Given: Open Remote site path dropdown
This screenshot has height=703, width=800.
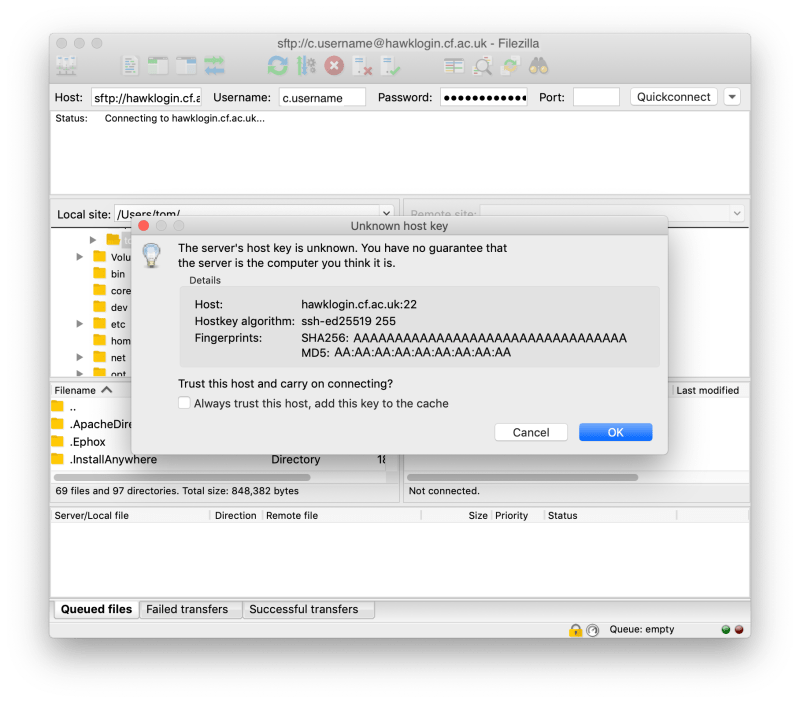Looking at the screenshot, I should [x=737, y=213].
